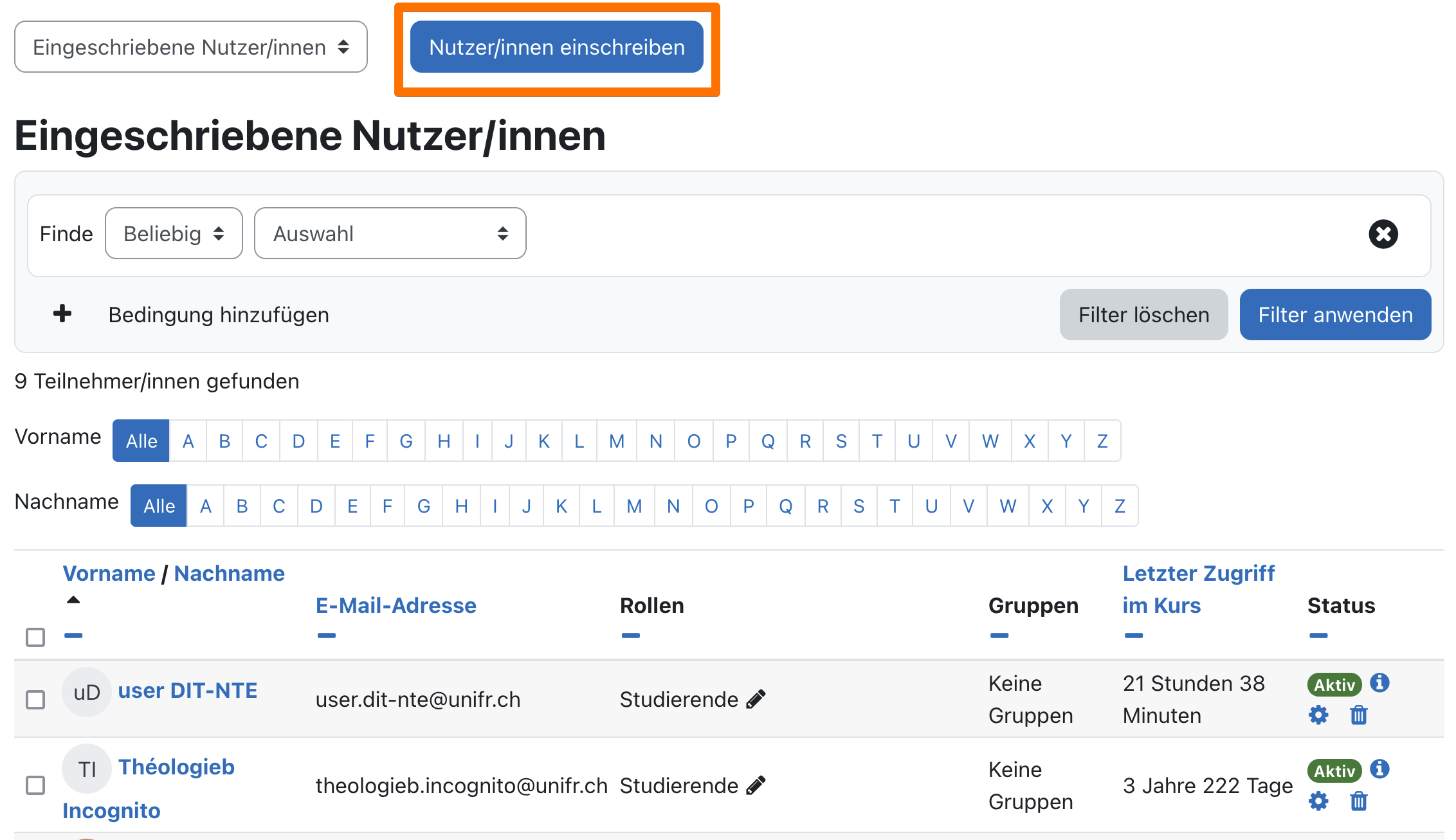Edit roles for Théologieb Incognito with pencil icon

pos(756,785)
